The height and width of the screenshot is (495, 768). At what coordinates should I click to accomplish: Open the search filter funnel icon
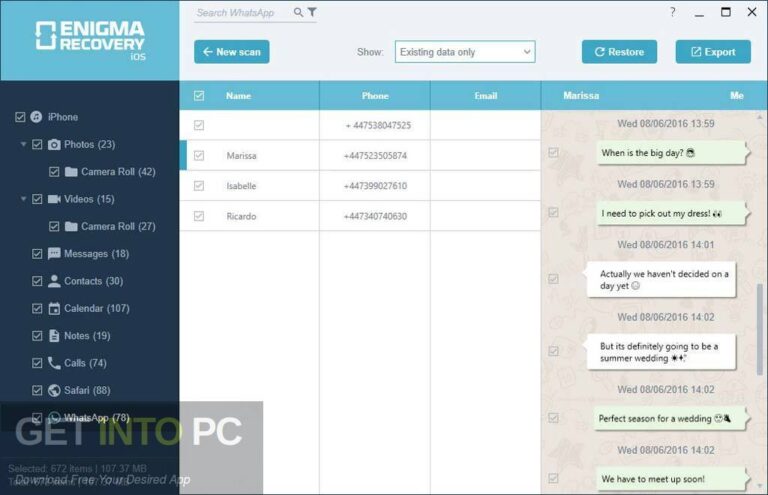click(x=312, y=12)
